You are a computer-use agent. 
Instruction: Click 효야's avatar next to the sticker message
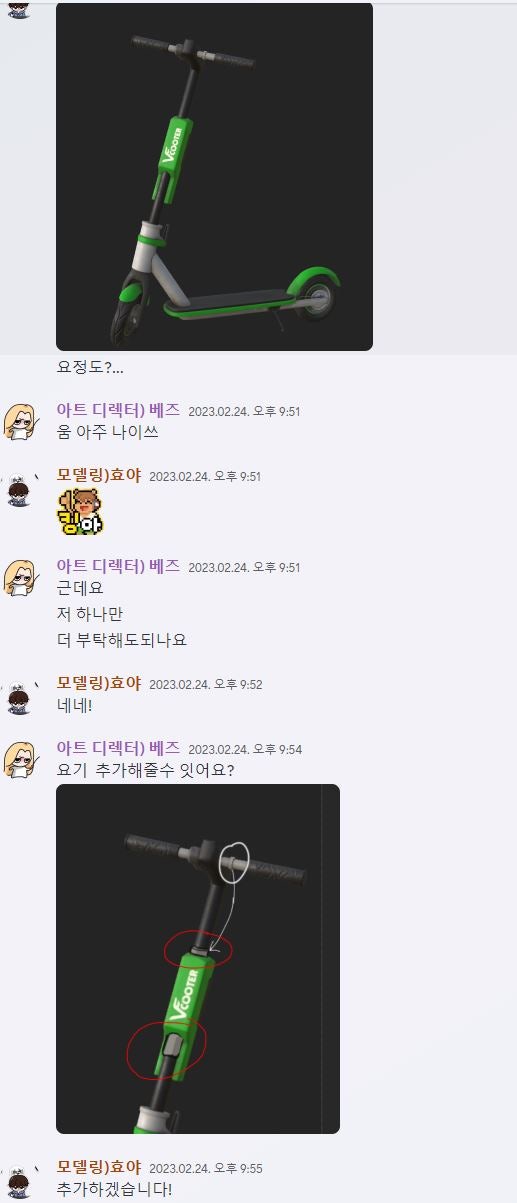pos(21,490)
